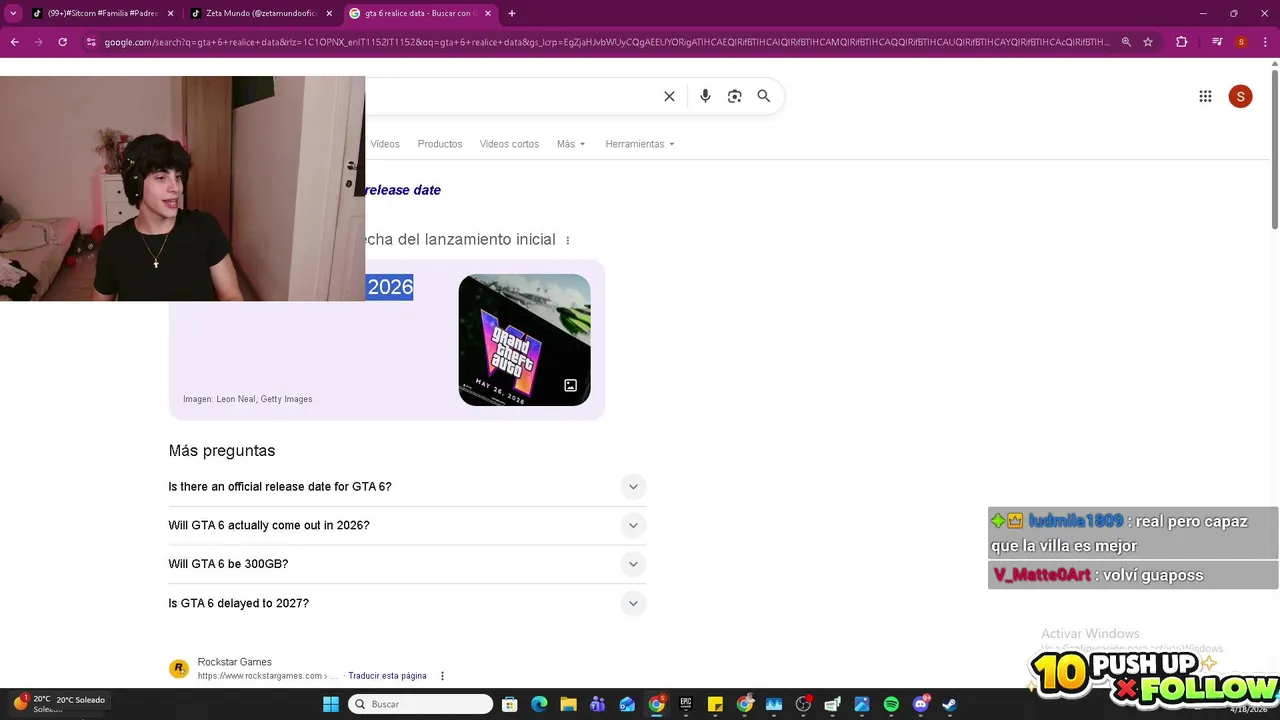Click the Windows taskbar 'Buscar' search field
The width and height of the screenshot is (1280, 720).
click(420, 704)
